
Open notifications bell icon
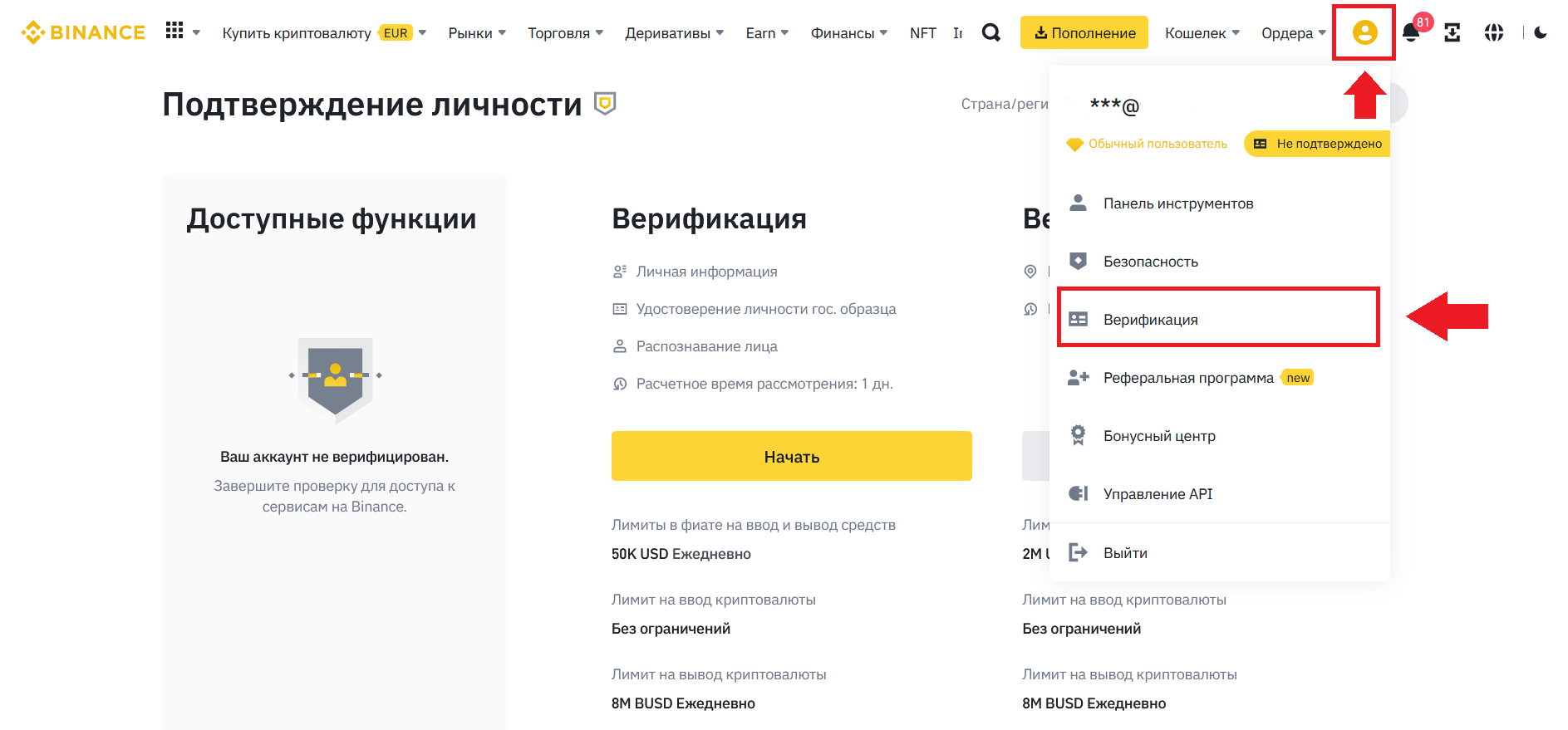click(x=1410, y=33)
